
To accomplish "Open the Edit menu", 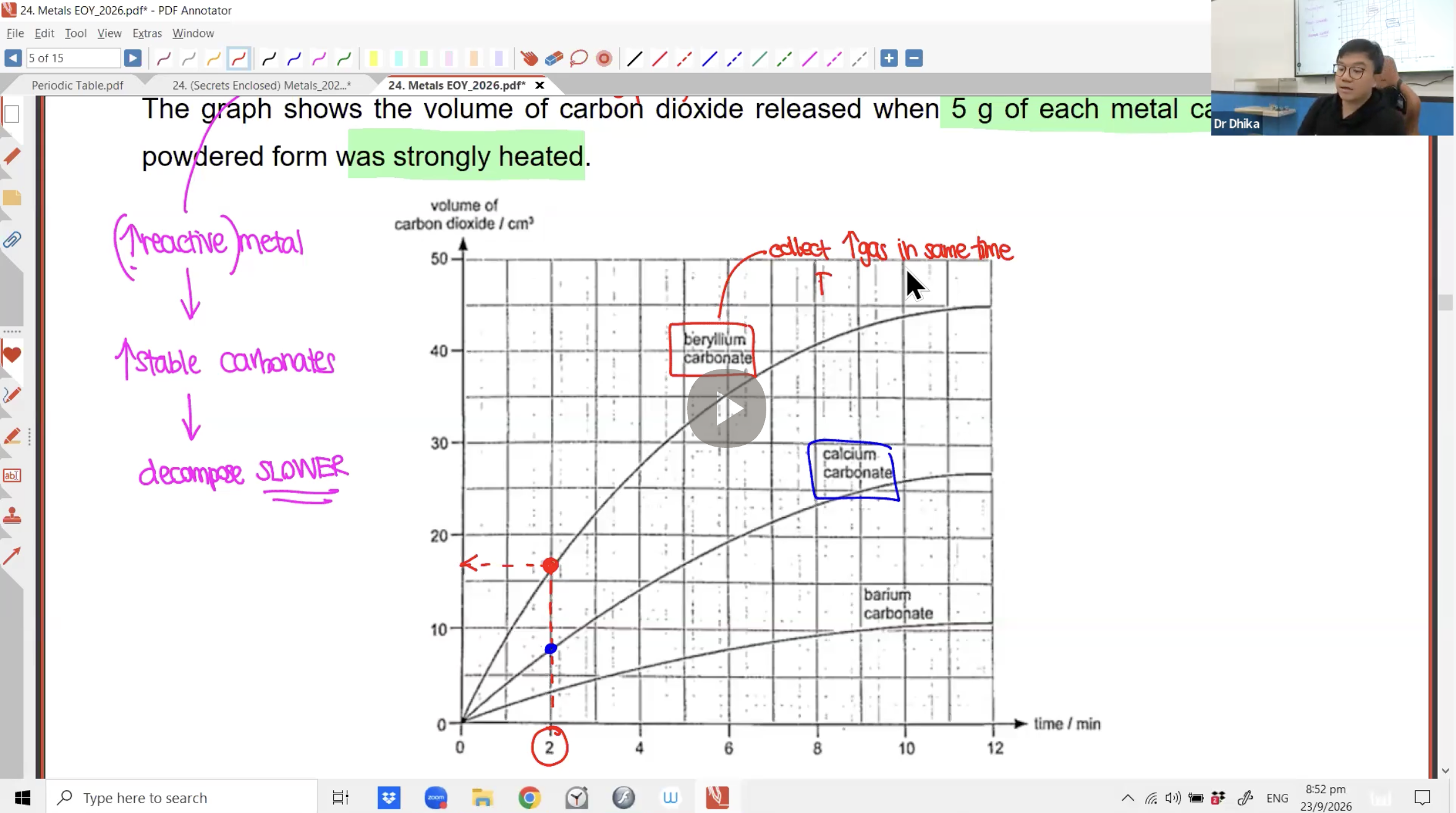I will pyautogui.click(x=44, y=33).
